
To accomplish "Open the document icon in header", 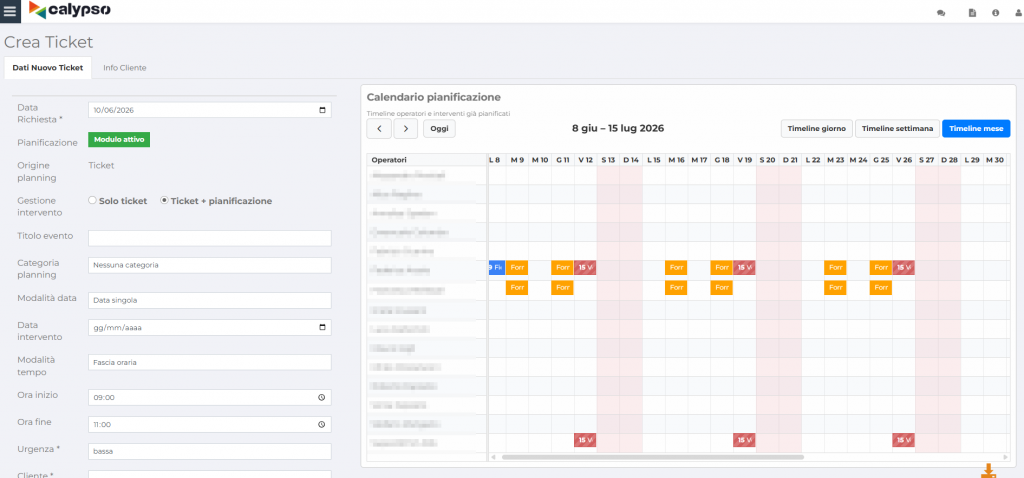I will pos(972,12).
